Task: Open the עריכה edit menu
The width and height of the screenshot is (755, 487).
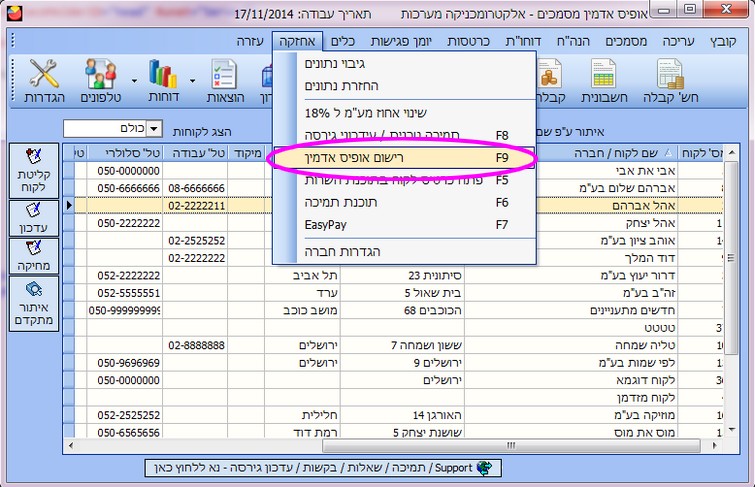Action: tap(678, 41)
